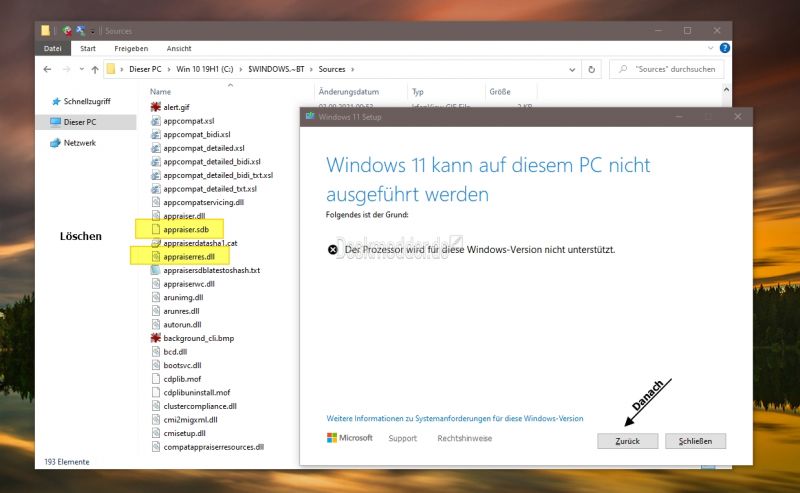
Task: Select the appraiser.sdb file icon
Action: pyautogui.click(x=156, y=229)
